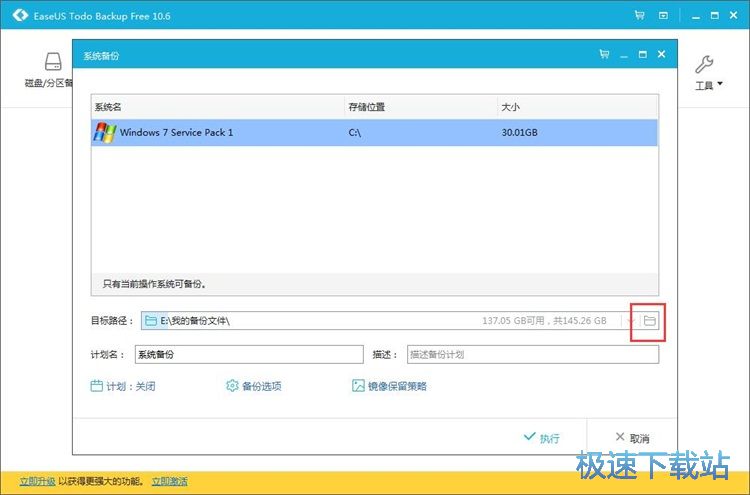Select Windows 7 Service Pack 1 row
This screenshot has height=495, width=750.
coord(375,132)
